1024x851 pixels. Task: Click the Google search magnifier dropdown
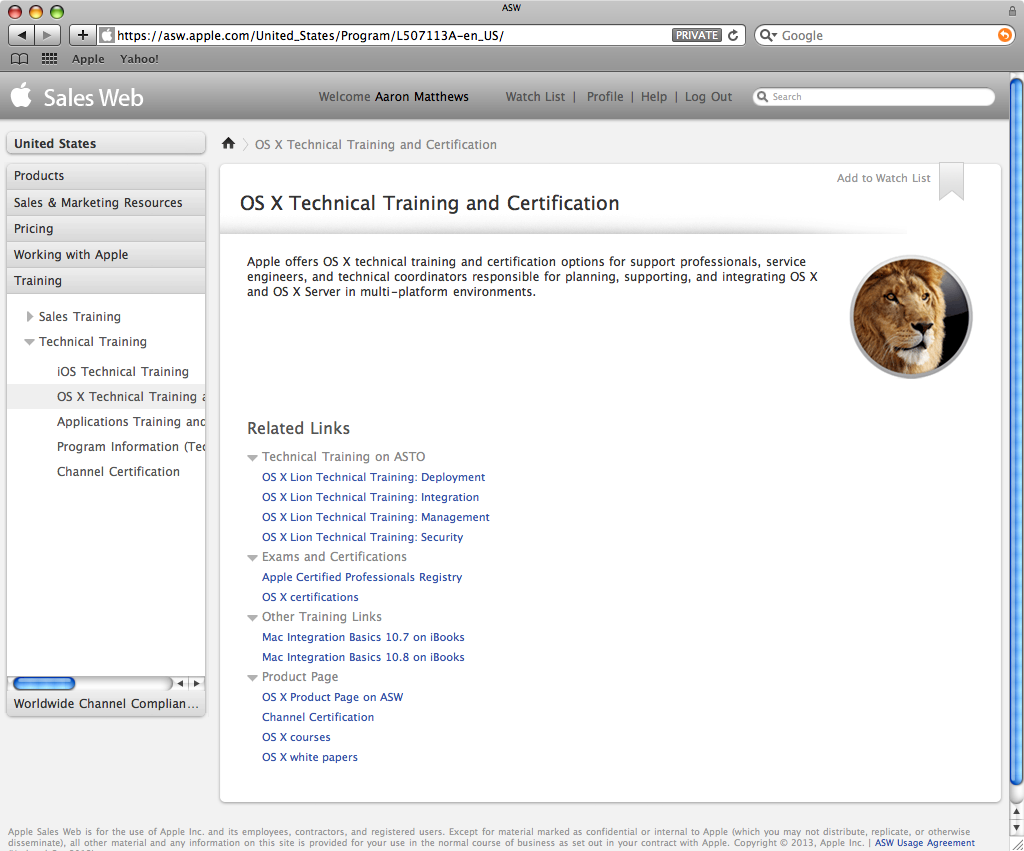(768, 35)
